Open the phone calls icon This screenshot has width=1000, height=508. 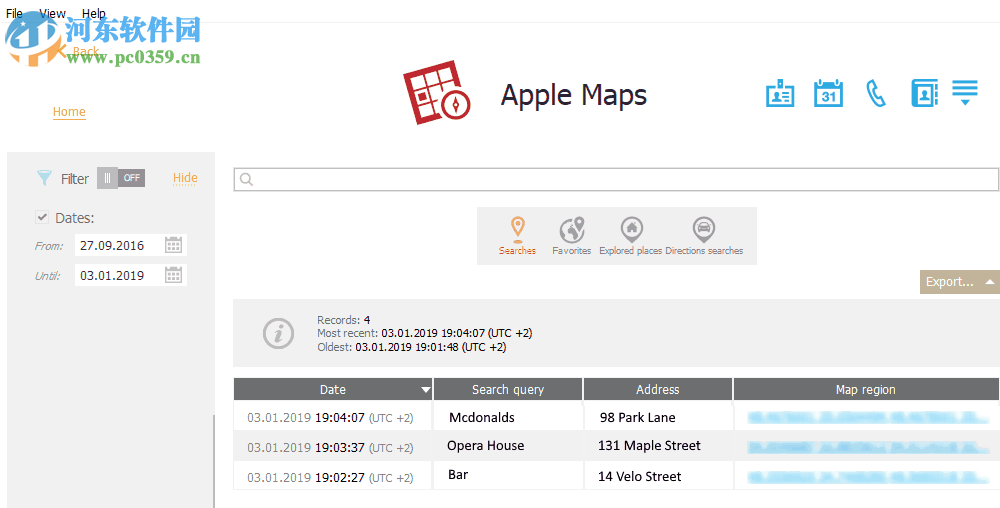coord(876,94)
